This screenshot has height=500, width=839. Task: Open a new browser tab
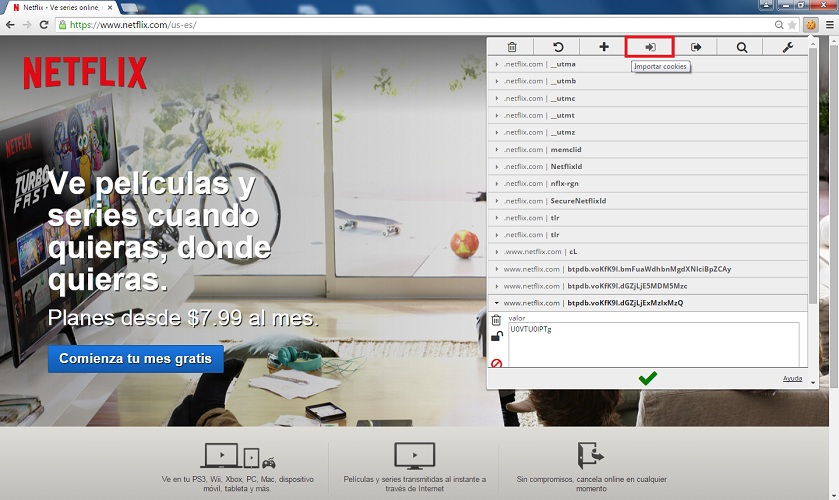tap(128, 8)
